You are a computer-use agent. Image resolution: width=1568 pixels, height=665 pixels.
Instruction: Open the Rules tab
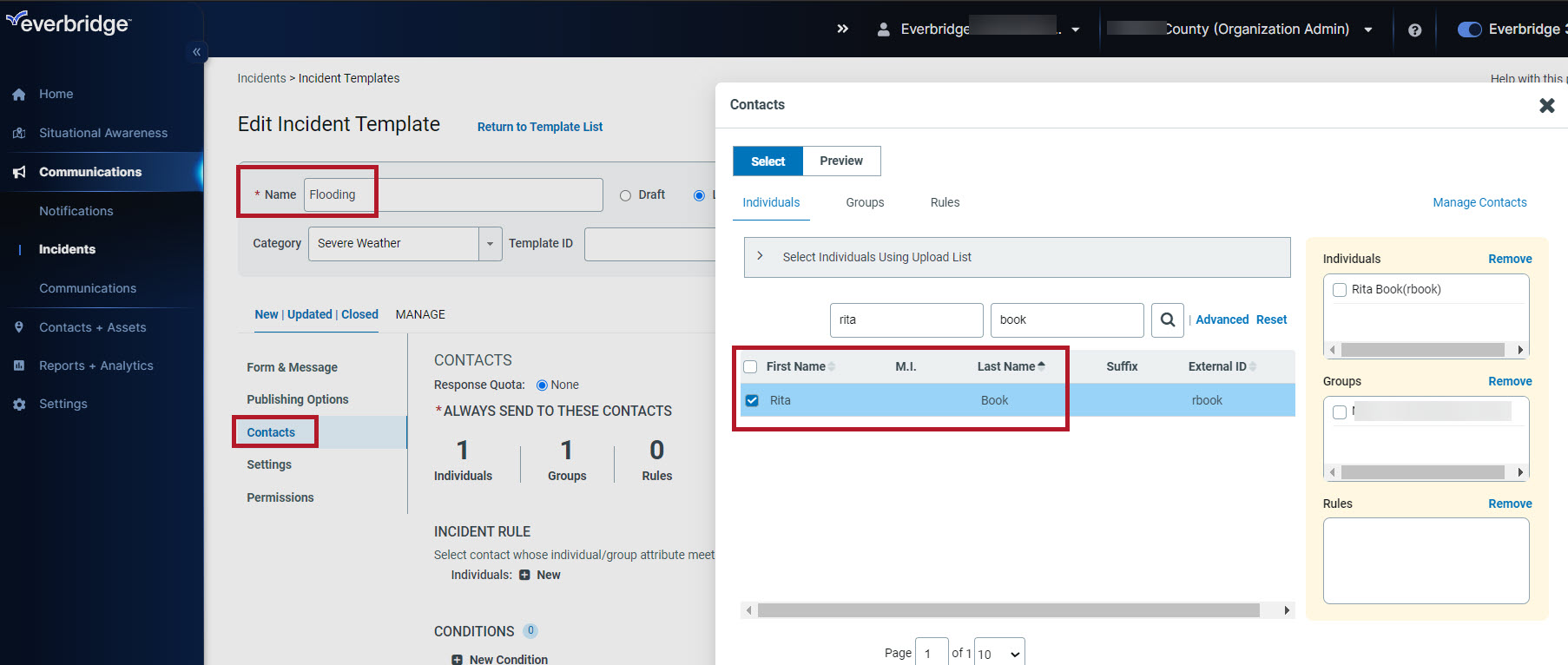tap(945, 202)
